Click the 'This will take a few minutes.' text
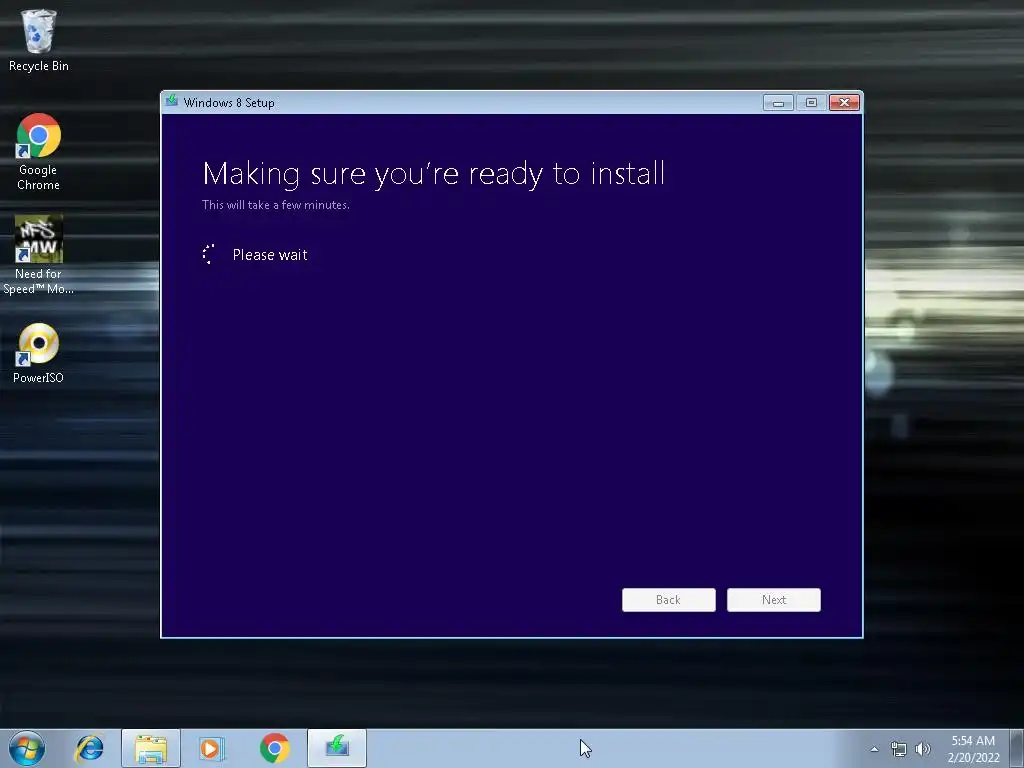 click(276, 204)
